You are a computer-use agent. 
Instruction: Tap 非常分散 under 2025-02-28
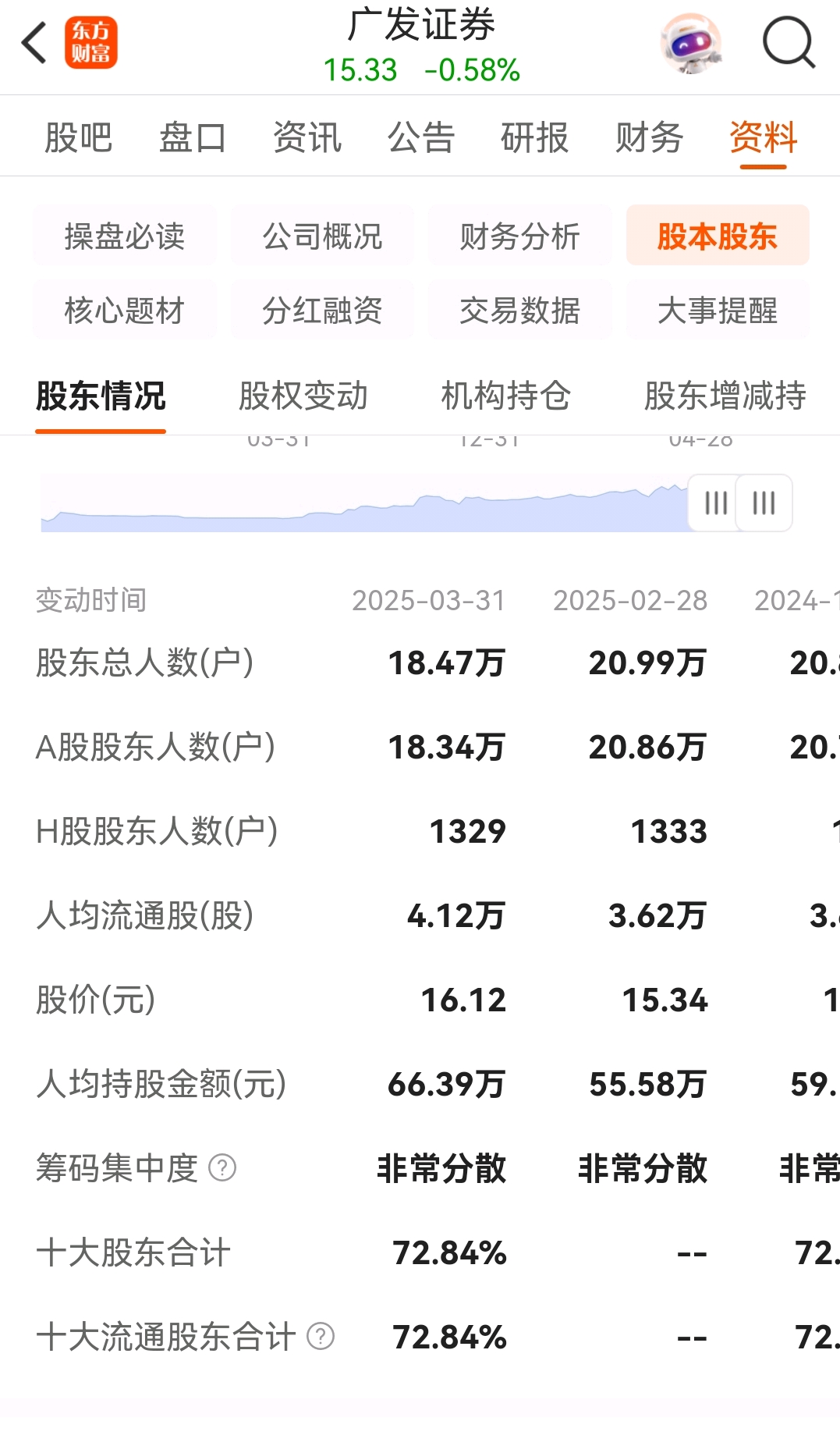(643, 1169)
